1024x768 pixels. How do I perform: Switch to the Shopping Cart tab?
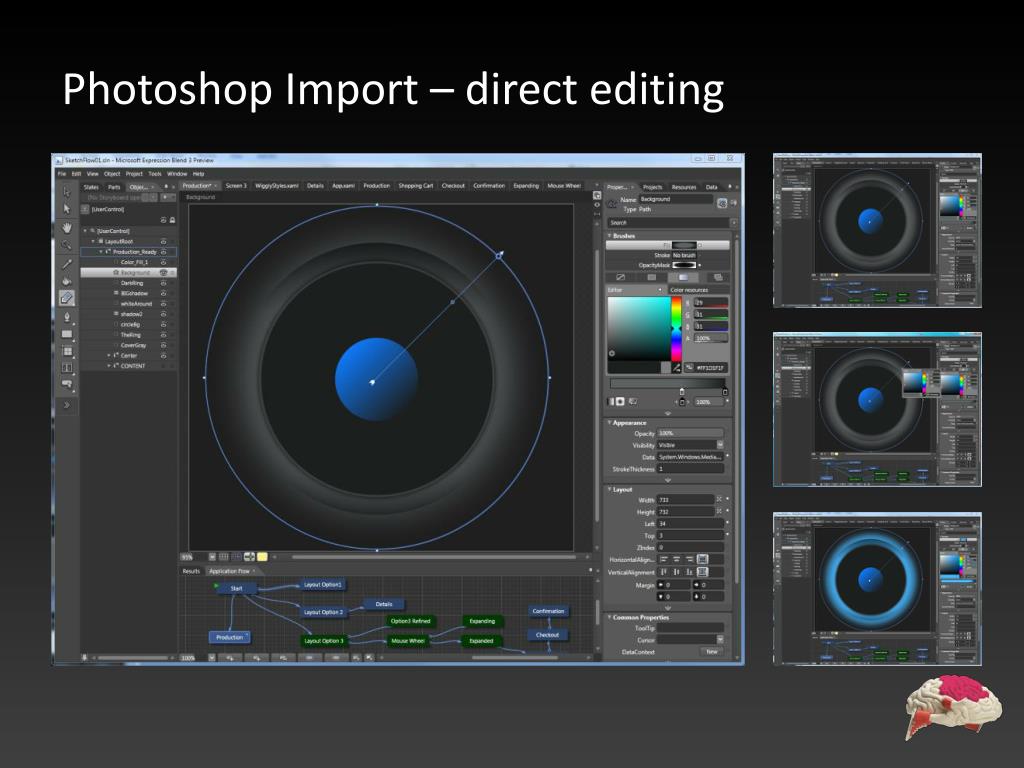[x=416, y=186]
